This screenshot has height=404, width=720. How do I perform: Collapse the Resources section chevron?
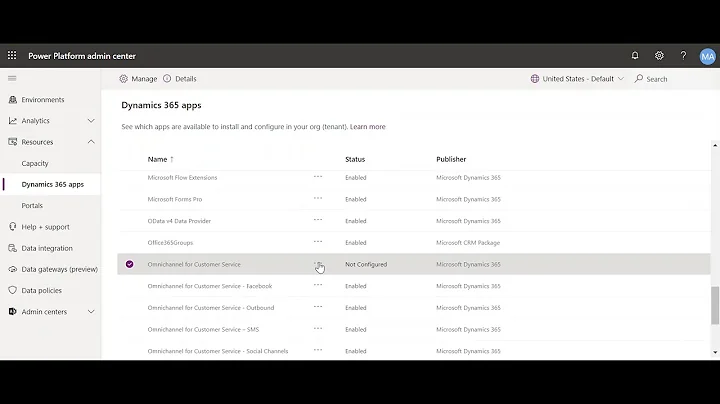point(91,142)
